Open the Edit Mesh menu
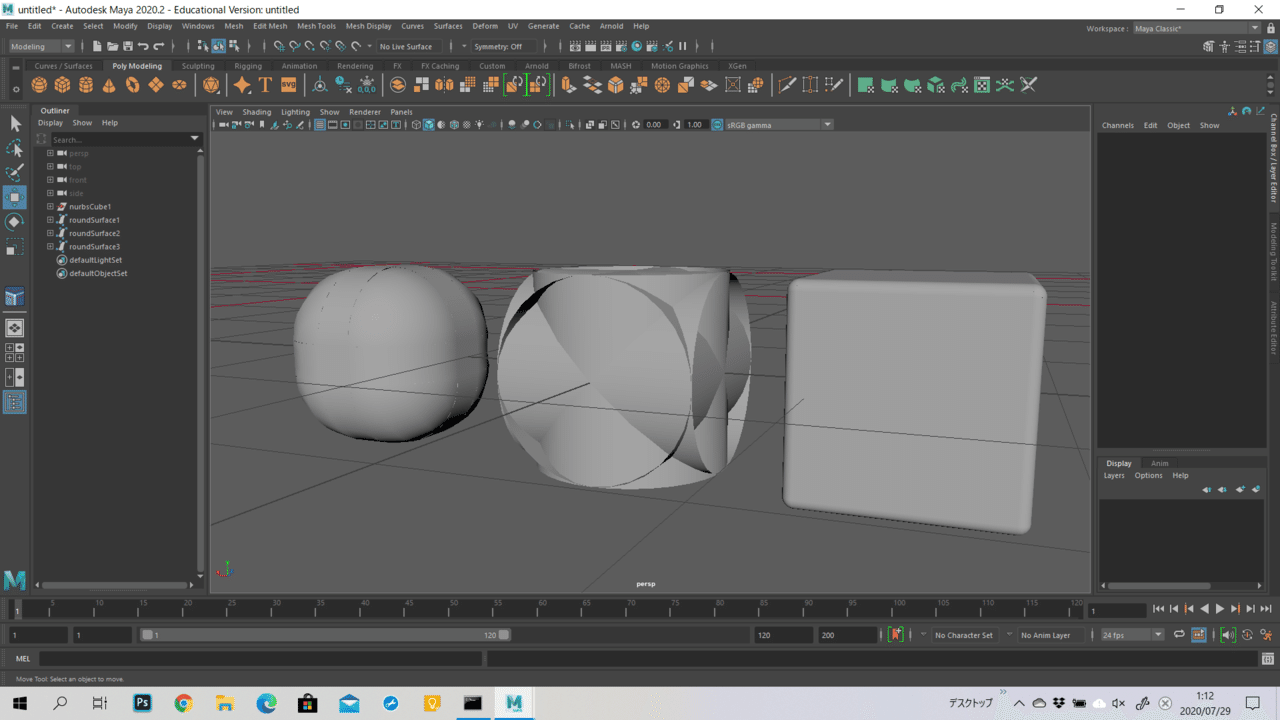The image size is (1280, 720). (x=270, y=26)
